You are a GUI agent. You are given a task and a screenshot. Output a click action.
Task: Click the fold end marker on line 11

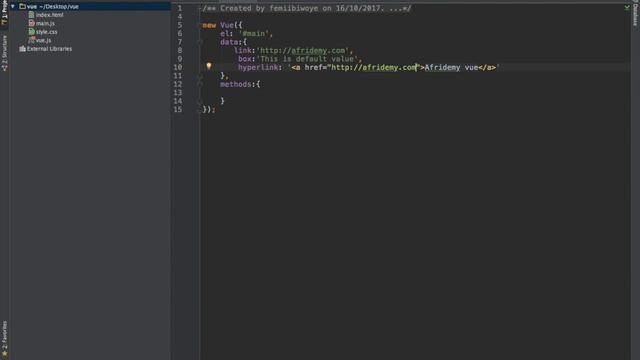coord(200,76)
